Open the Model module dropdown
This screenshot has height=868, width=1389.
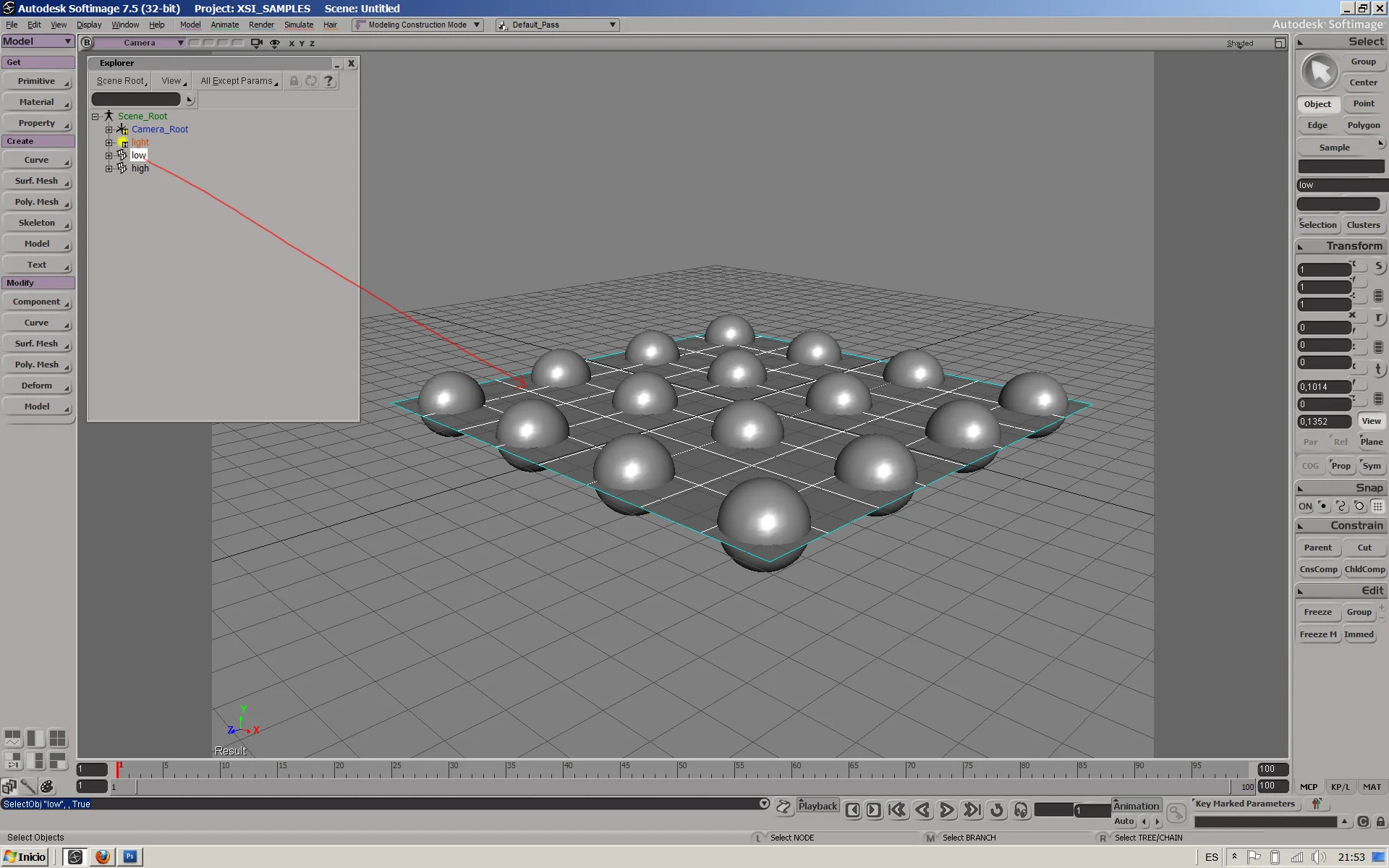tap(38, 41)
